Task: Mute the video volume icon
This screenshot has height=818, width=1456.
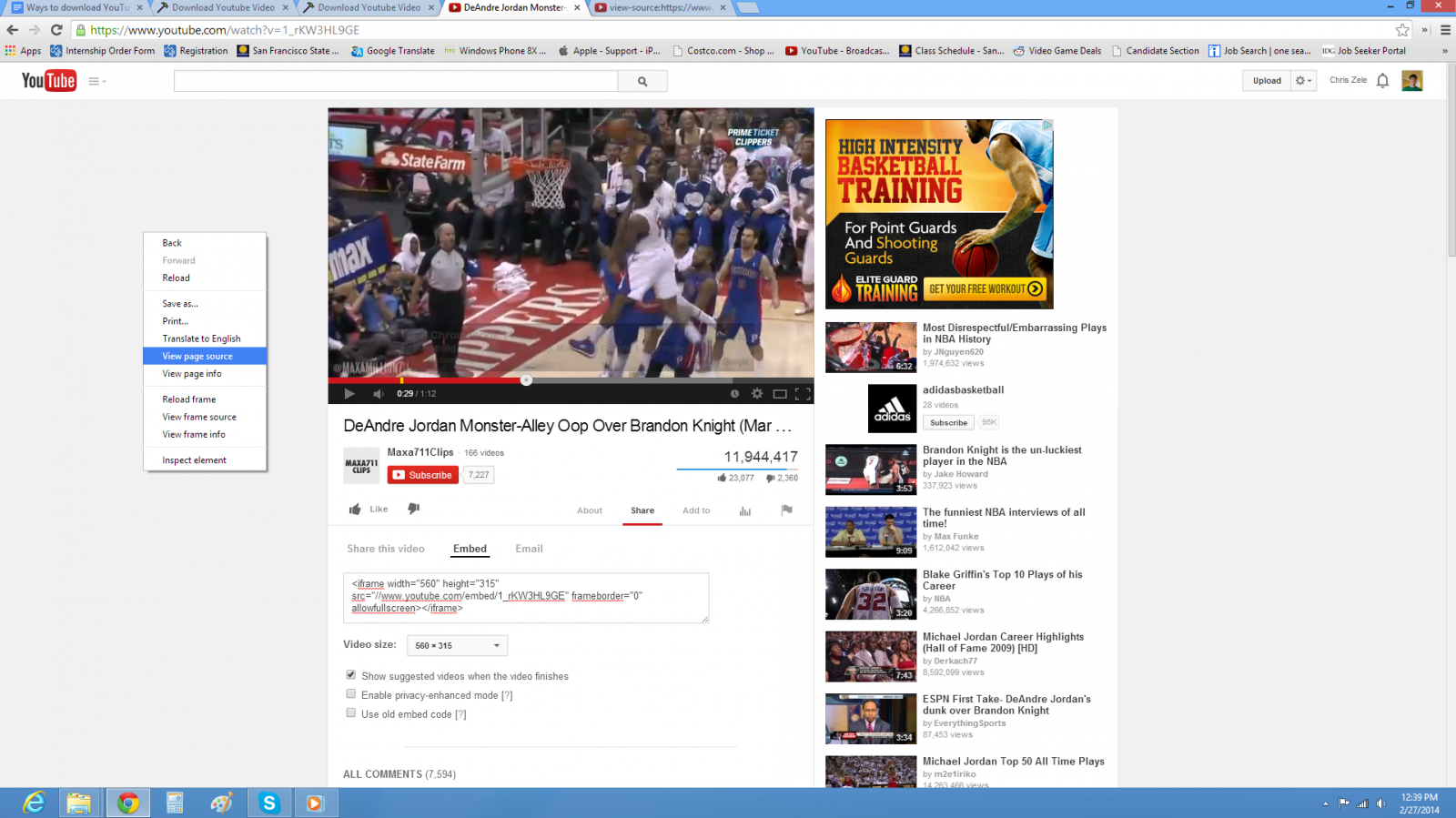Action: (379, 394)
